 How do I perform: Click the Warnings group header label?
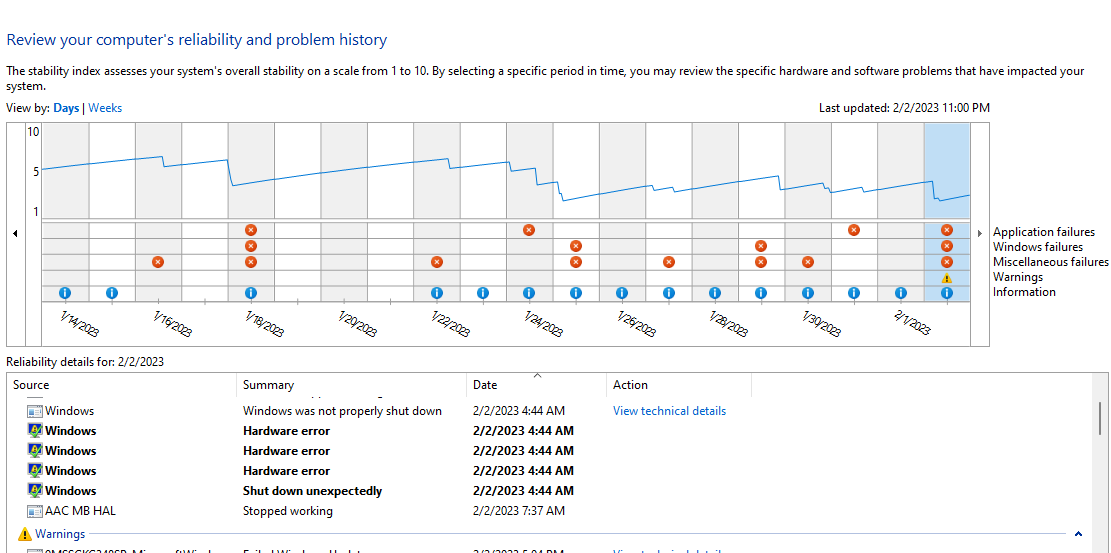point(60,533)
